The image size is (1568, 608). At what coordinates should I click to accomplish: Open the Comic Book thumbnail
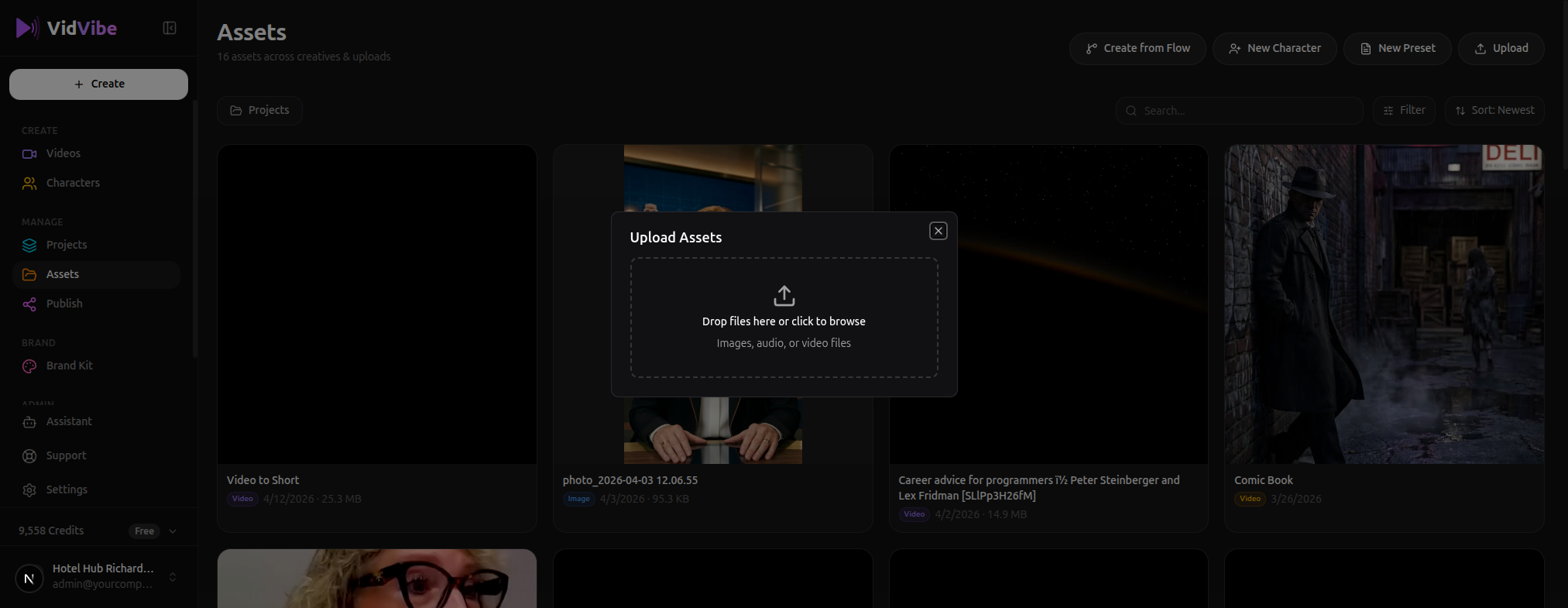pyautogui.click(x=1384, y=304)
